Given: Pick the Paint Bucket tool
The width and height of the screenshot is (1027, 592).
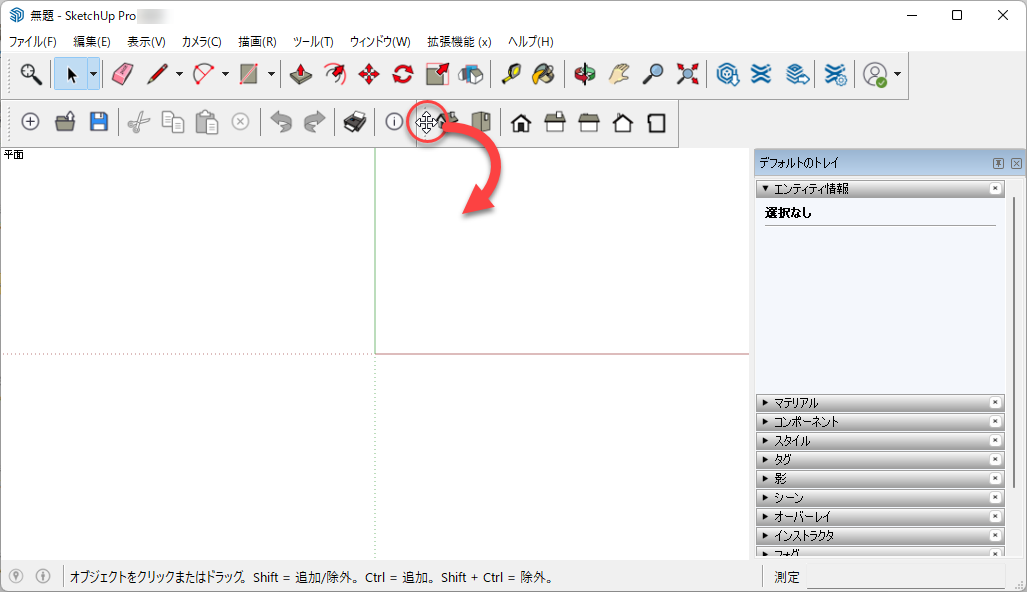Looking at the screenshot, I should pyautogui.click(x=543, y=74).
